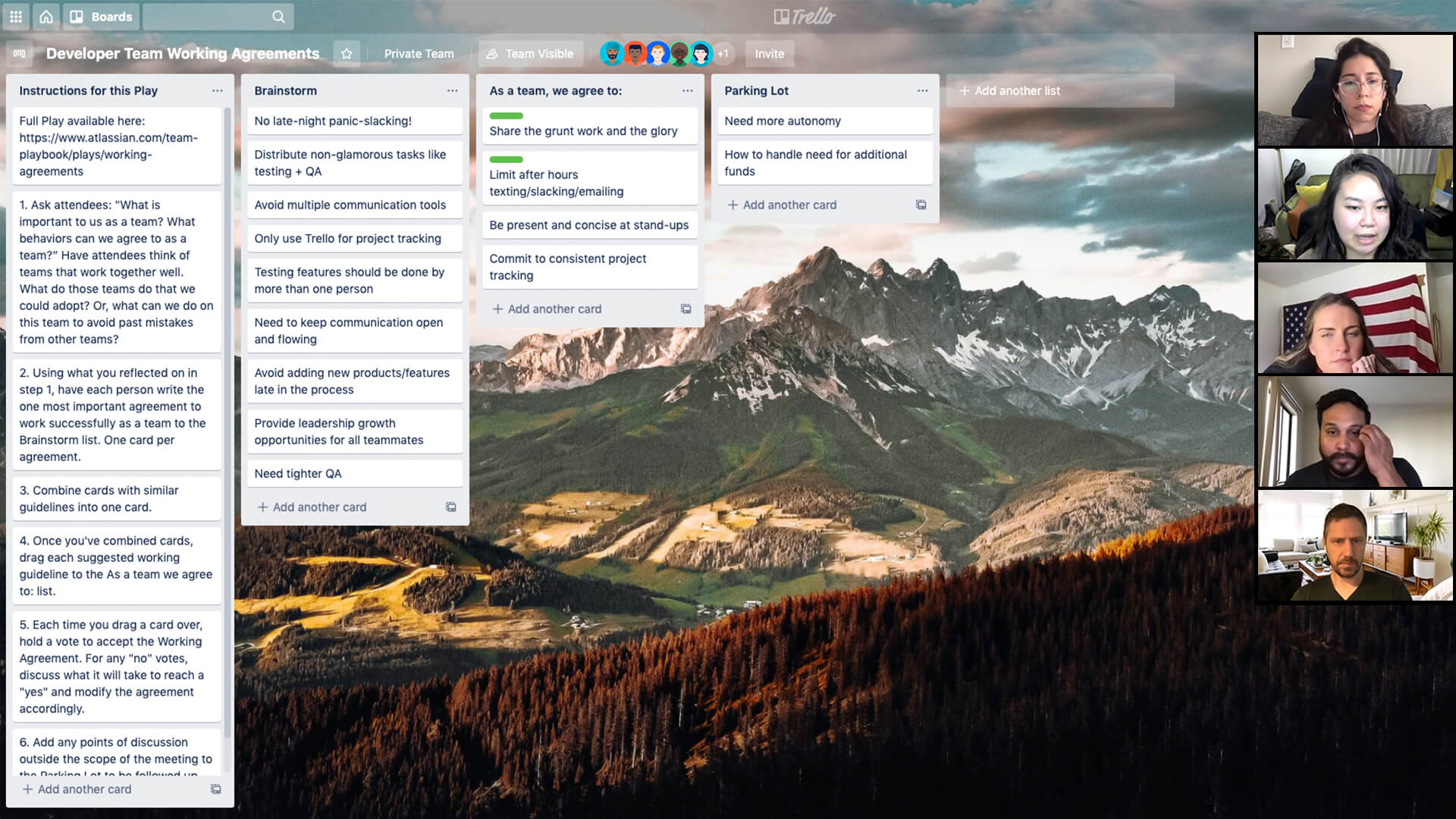
Task: Expand the +1 hidden members overflow
Action: [723, 53]
